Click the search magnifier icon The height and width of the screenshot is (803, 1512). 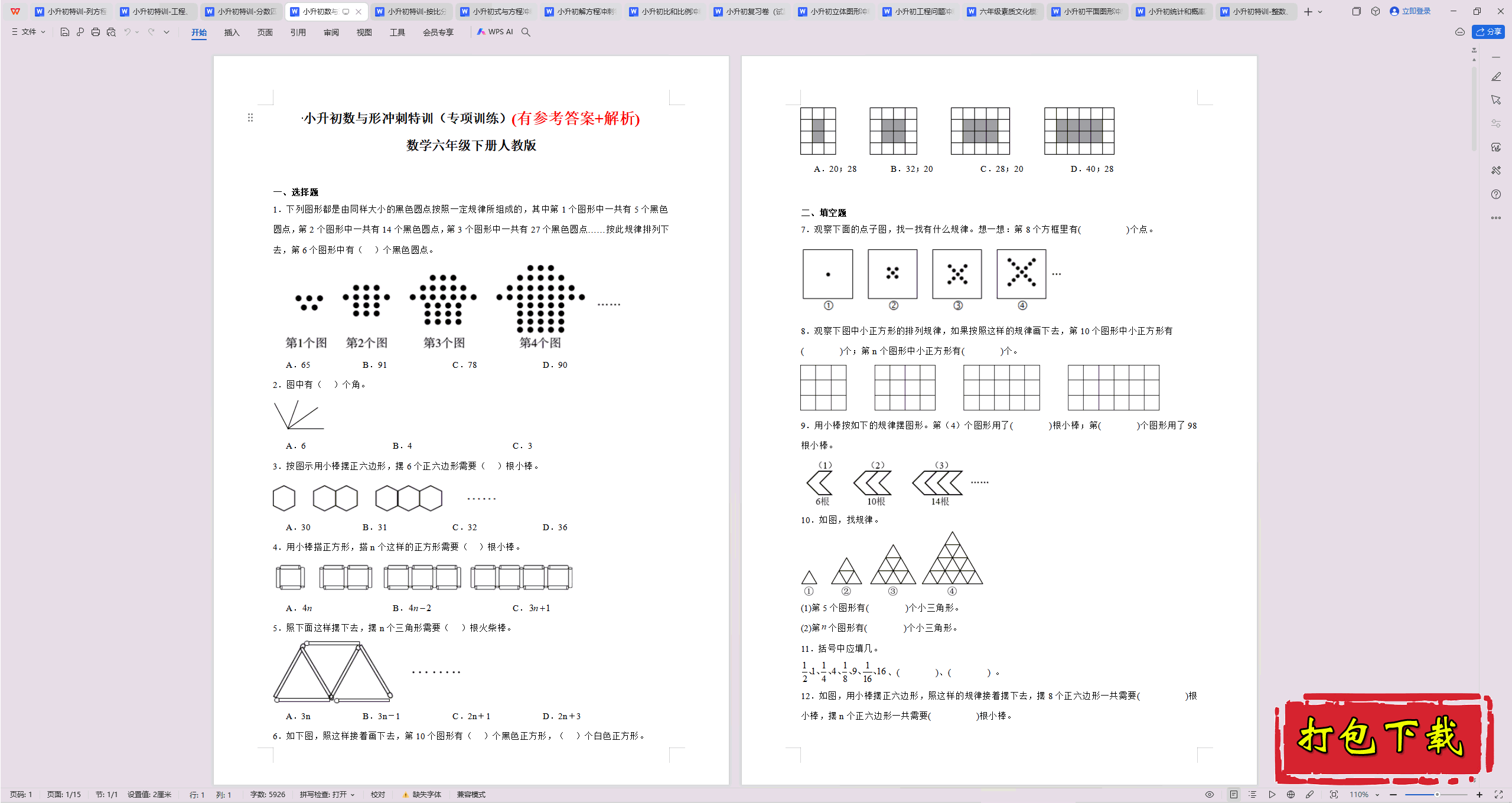pos(526,32)
